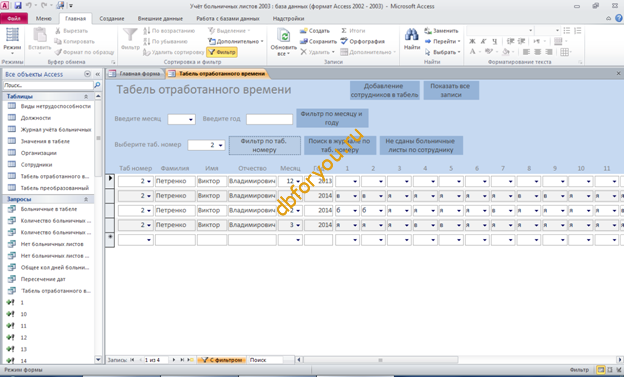624x377 pixels.
Task: Collapse Запросы group in navigation pane
Action: (x=86, y=199)
